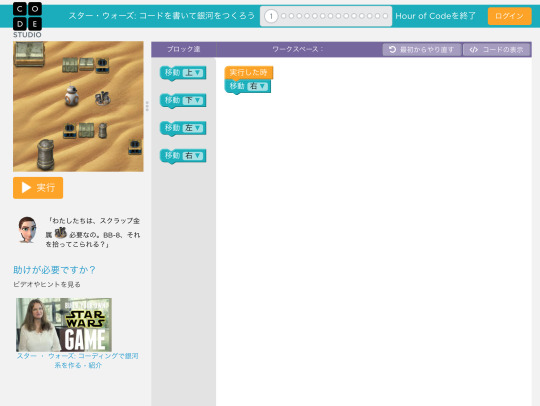Open the スター・ウォーズ コーディングで銀河系を作る・紹介 video link
Image resolution: width=540 pixels, height=406 pixels.
point(77,361)
